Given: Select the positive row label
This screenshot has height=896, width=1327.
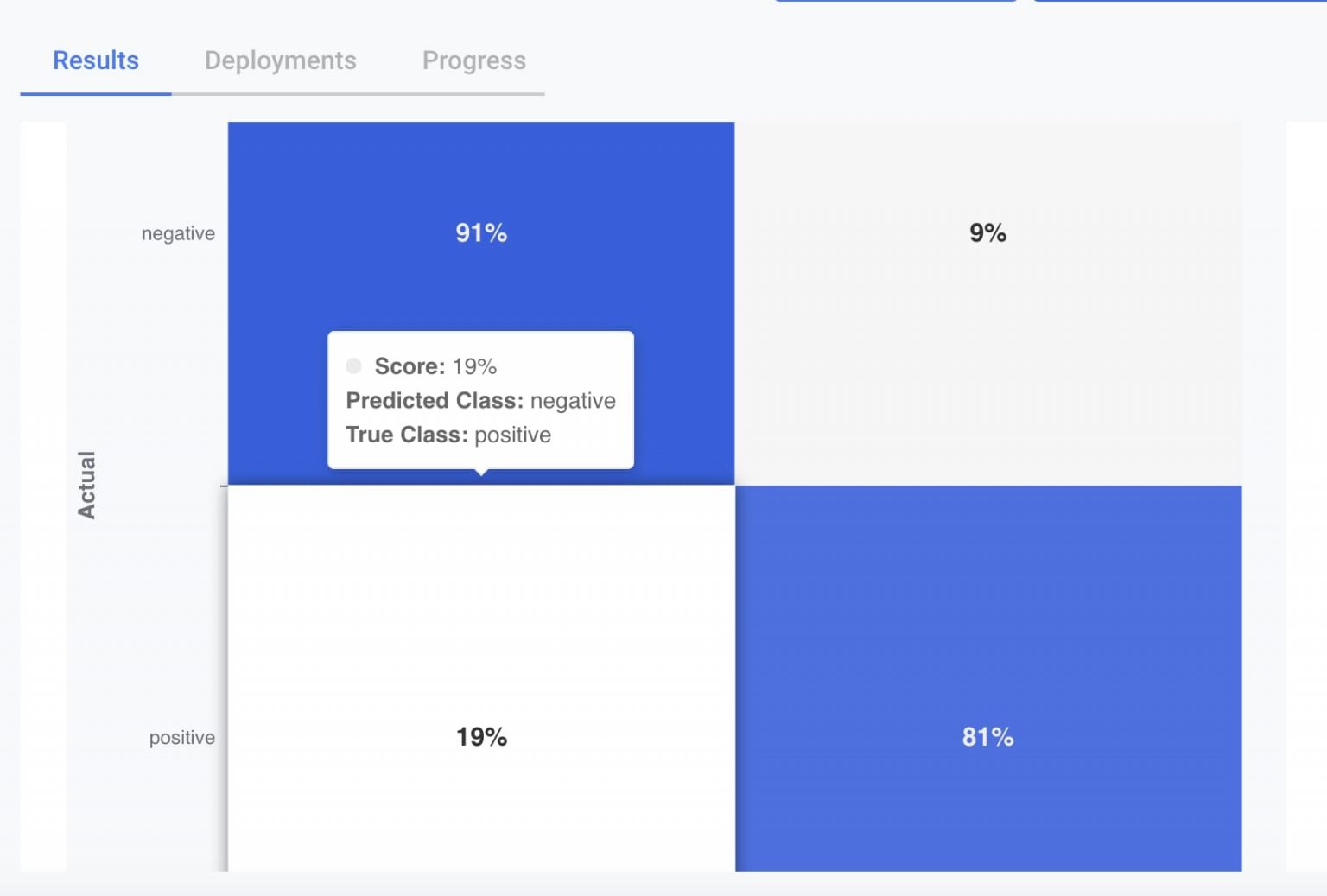Looking at the screenshot, I should pos(181,737).
